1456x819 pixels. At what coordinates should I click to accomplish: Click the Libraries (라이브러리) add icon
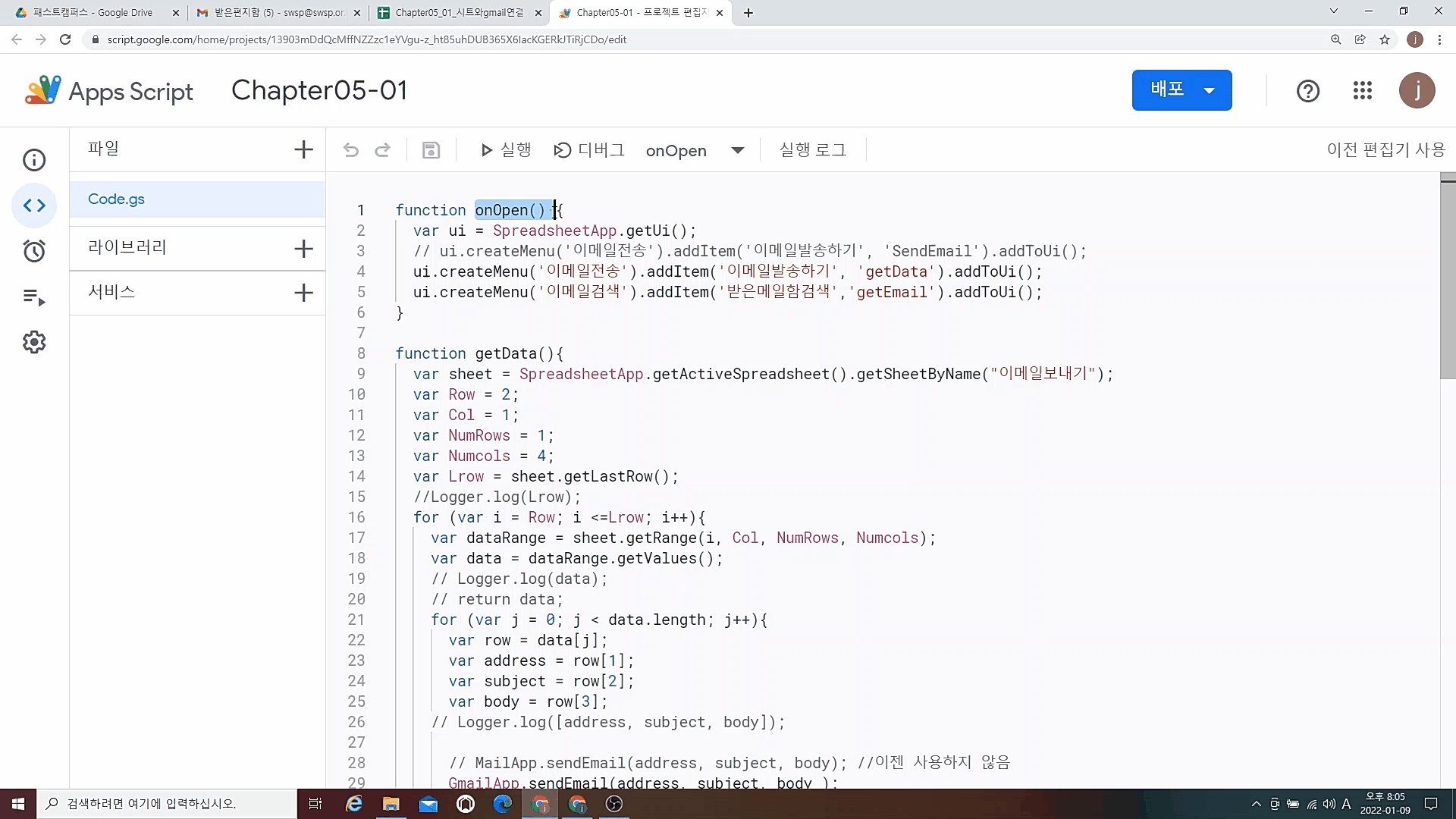click(304, 247)
